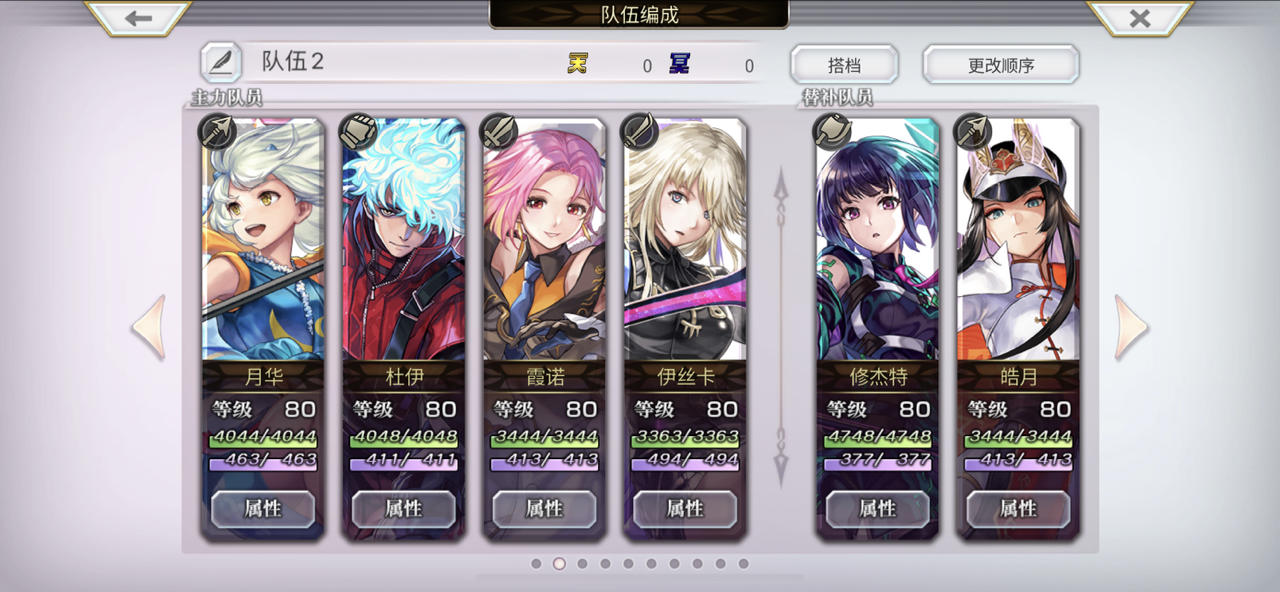Go back with the top-left arrow button
Image resolution: width=1280 pixels, height=592 pixels.
(138, 18)
